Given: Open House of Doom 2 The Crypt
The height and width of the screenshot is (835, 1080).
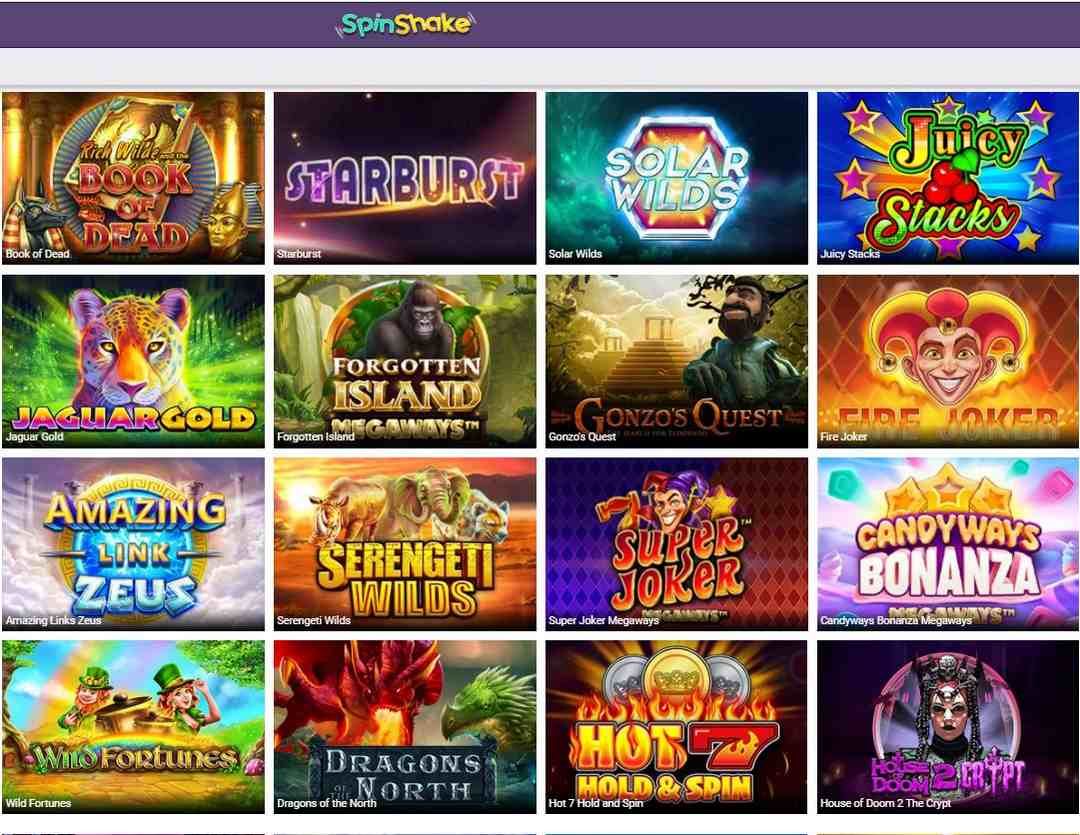Looking at the screenshot, I should coord(948,727).
